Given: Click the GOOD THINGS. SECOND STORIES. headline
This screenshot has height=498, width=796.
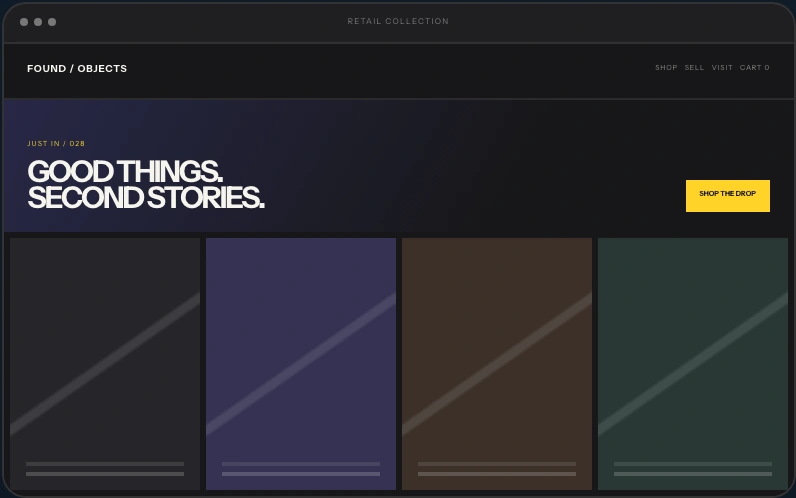Looking at the screenshot, I should [146, 184].
